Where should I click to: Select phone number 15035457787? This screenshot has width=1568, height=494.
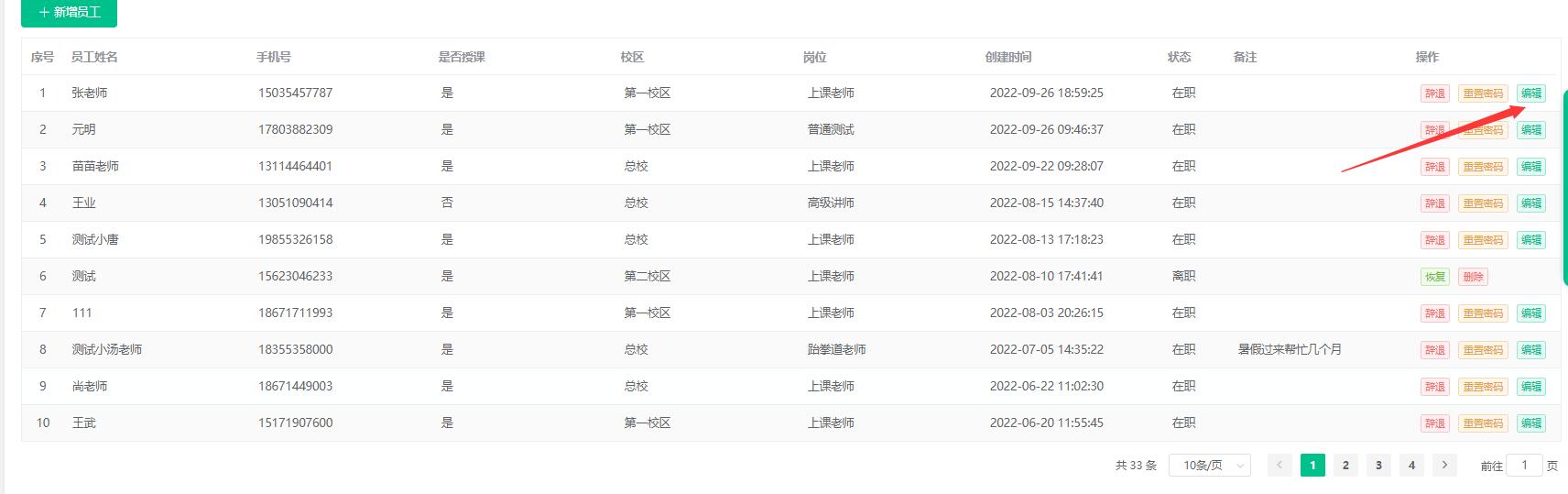(295, 93)
